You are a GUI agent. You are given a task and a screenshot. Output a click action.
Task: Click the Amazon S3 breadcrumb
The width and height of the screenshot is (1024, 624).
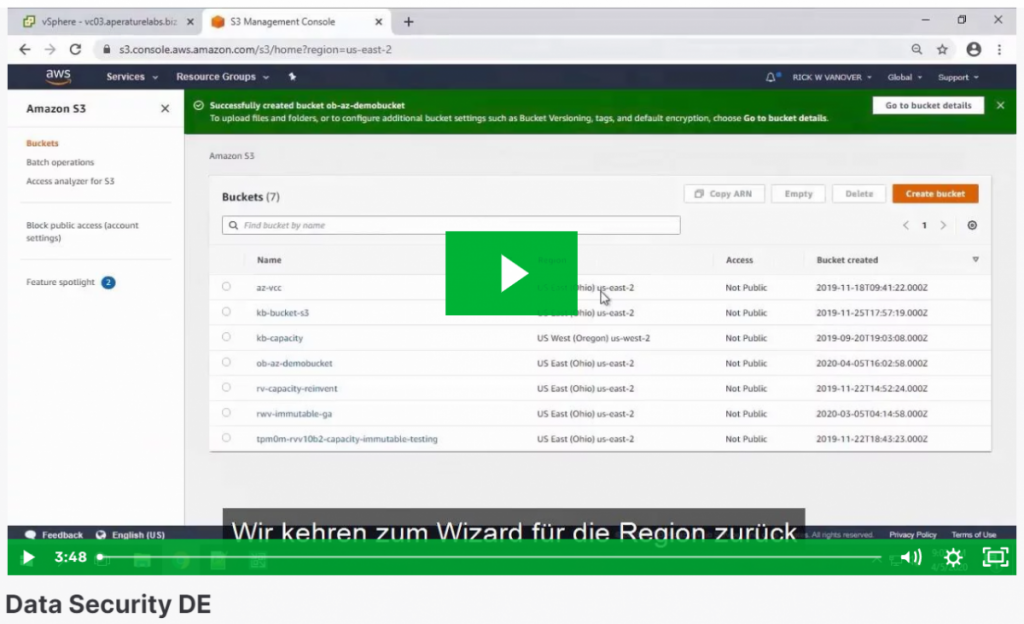tap(232, 156)
